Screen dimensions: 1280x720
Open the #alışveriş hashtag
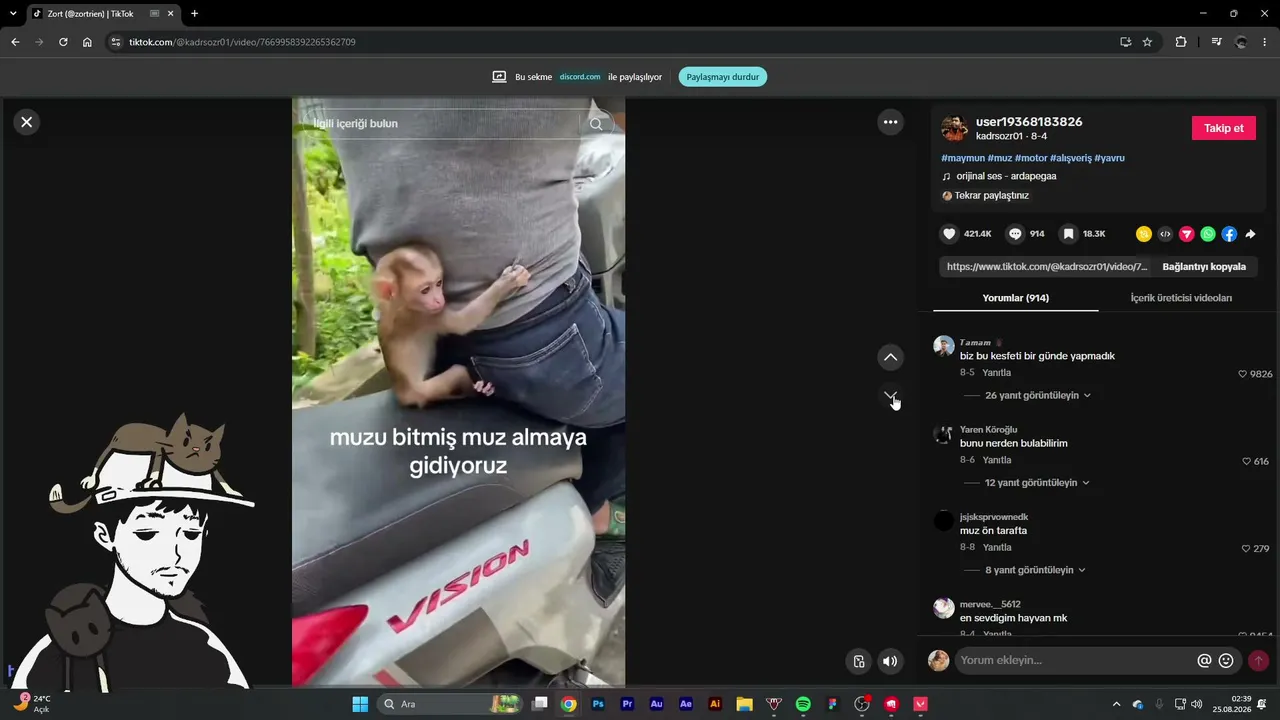point(1070,158)
